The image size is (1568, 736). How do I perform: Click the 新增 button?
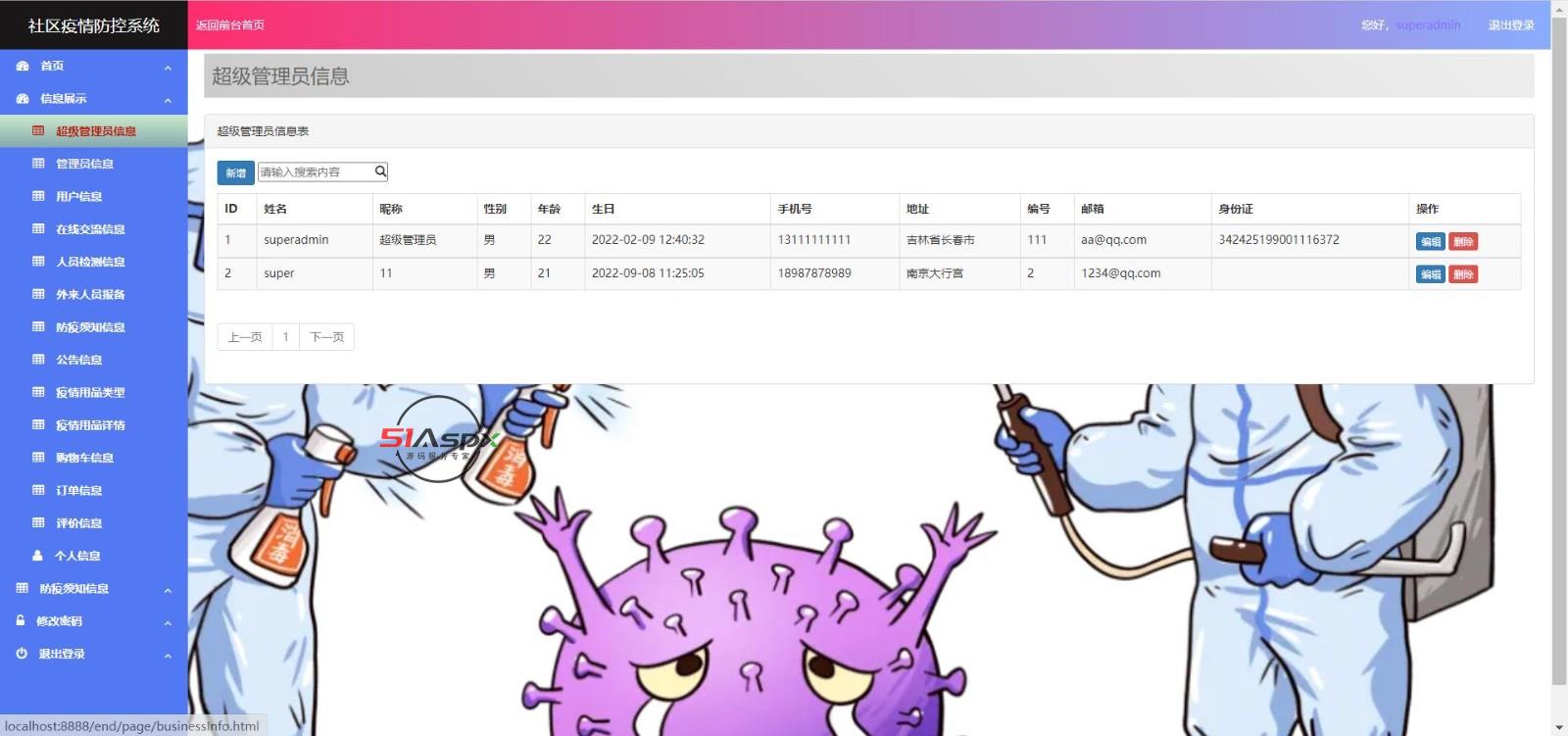click(235, 172)
